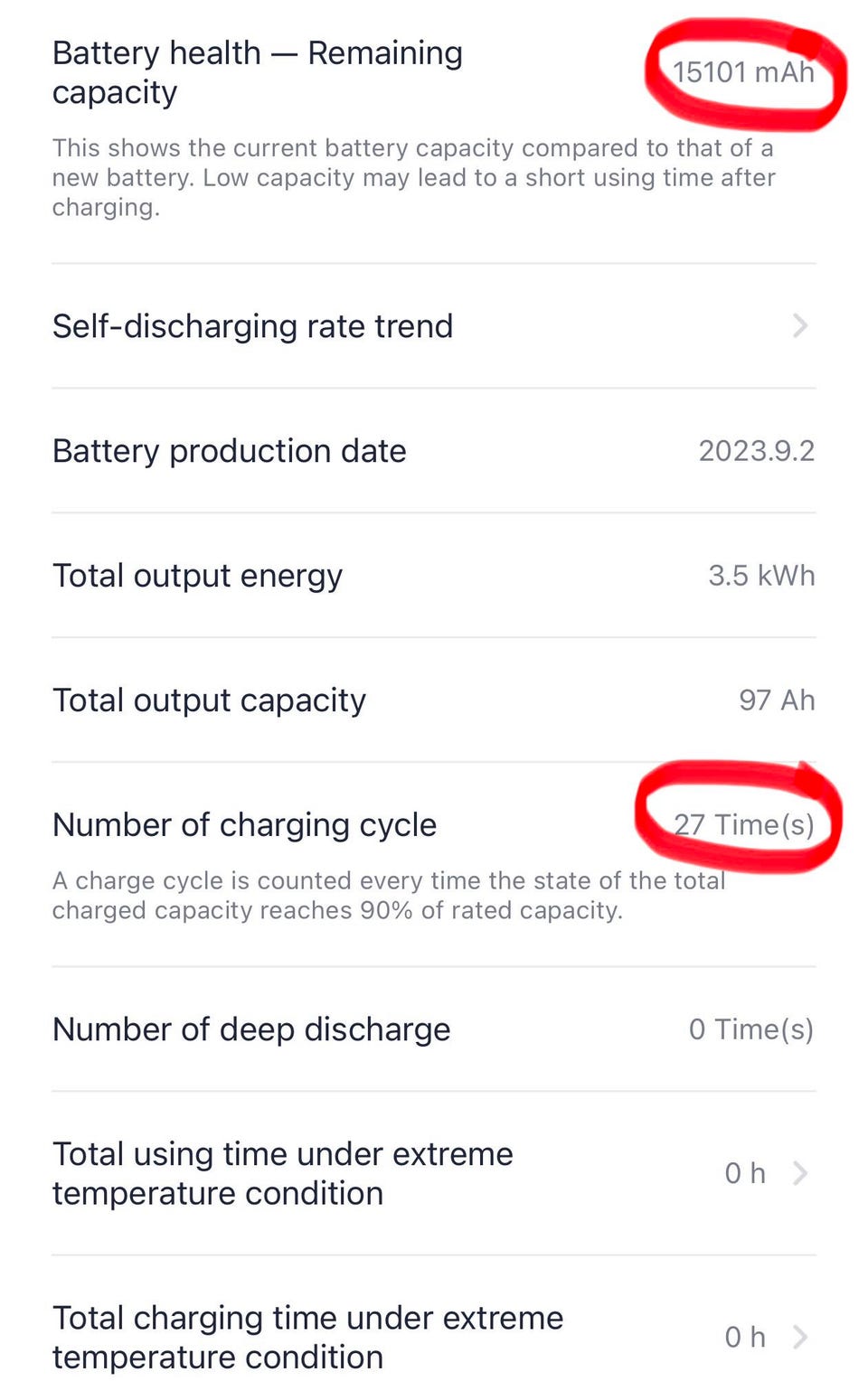Open Total using time under extreme temperature
The image size is (868, 1400).
(x=434, y=1173)
